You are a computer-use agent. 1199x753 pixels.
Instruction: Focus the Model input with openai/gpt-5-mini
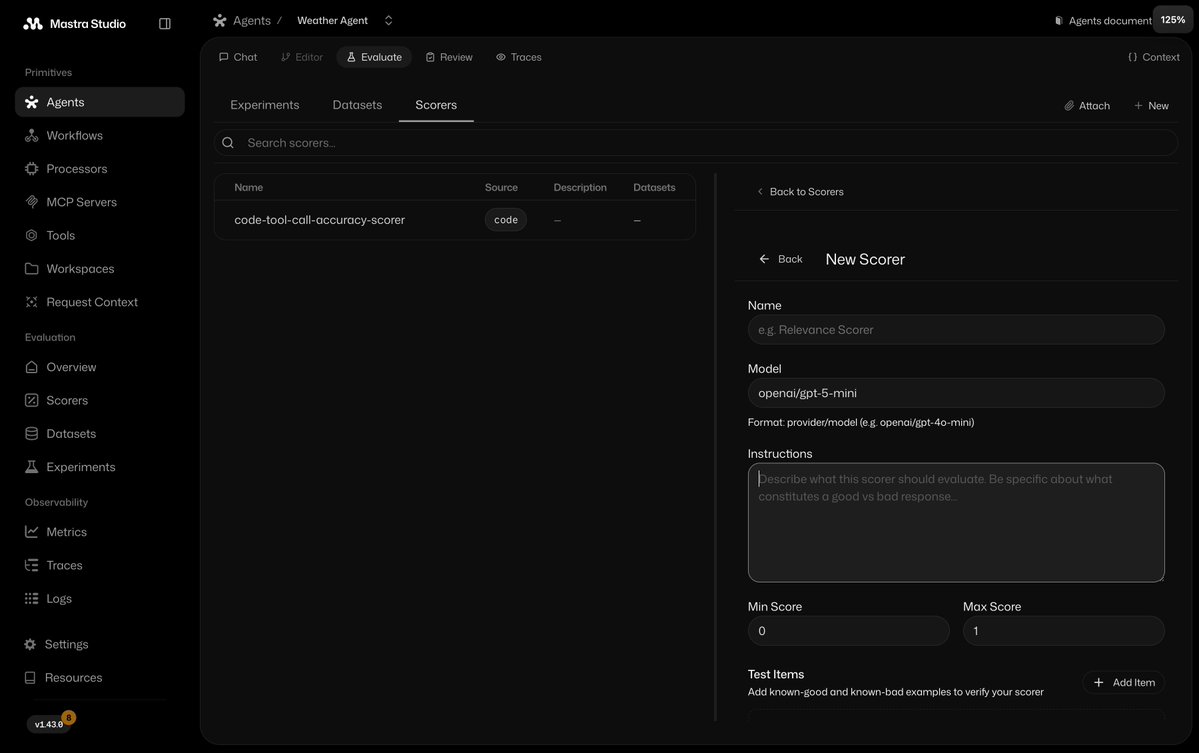[x=956, y=393]
